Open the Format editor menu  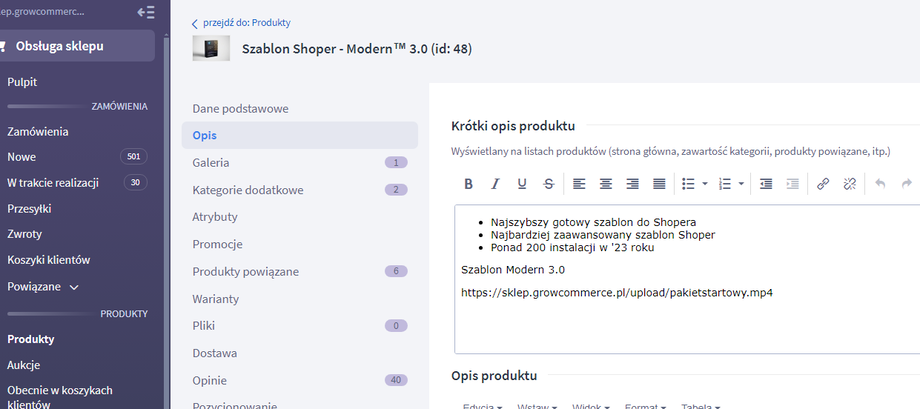click(x=645, y=406)
